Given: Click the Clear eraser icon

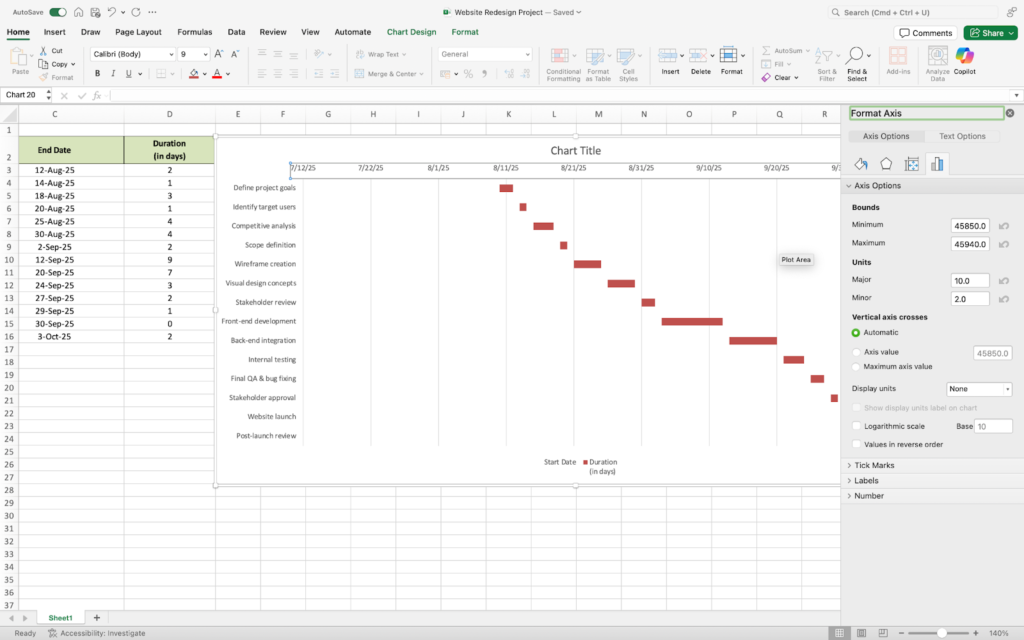Looking at the screenshot, I should coord(766,77).
